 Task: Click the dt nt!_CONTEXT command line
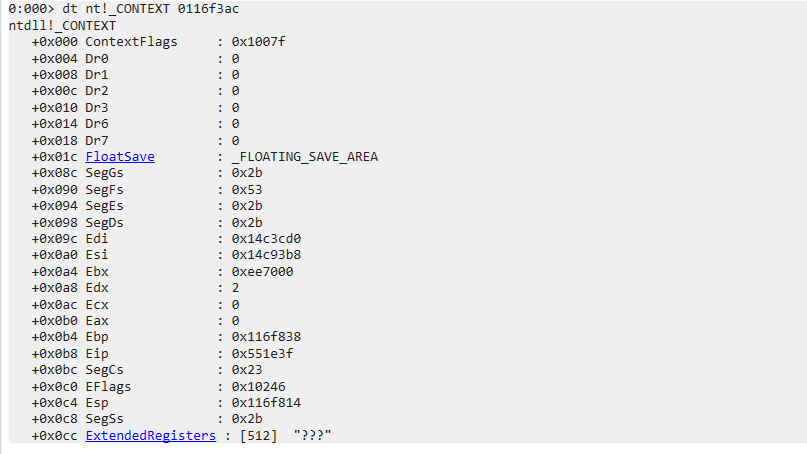(124, 9)
